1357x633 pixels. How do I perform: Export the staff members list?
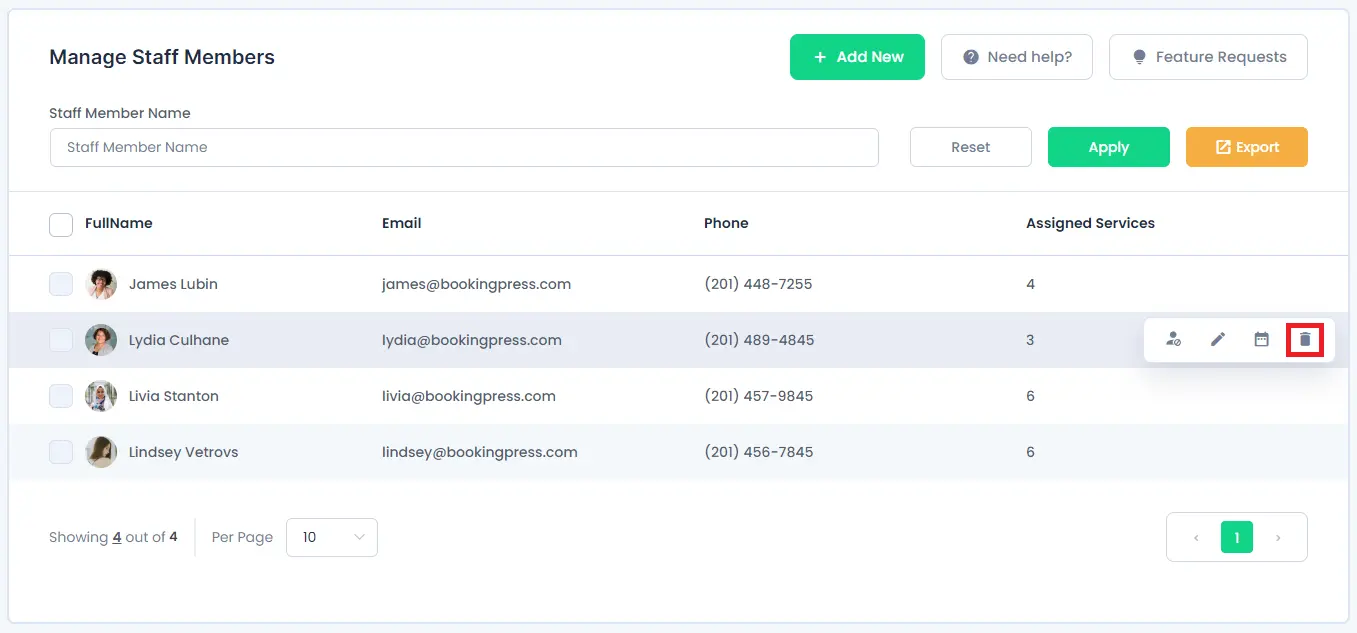tap(1246, 147)
